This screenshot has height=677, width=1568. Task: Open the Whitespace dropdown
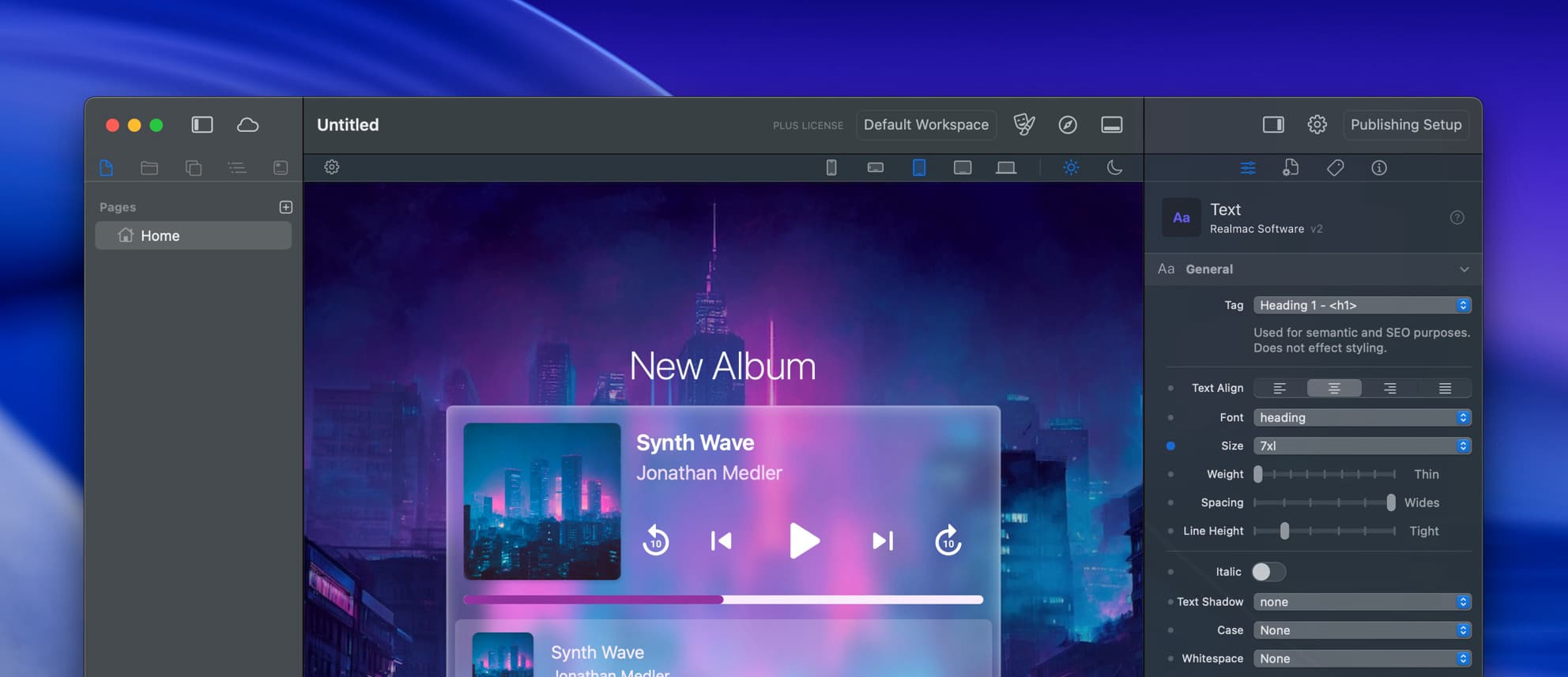pos(1363,658)
